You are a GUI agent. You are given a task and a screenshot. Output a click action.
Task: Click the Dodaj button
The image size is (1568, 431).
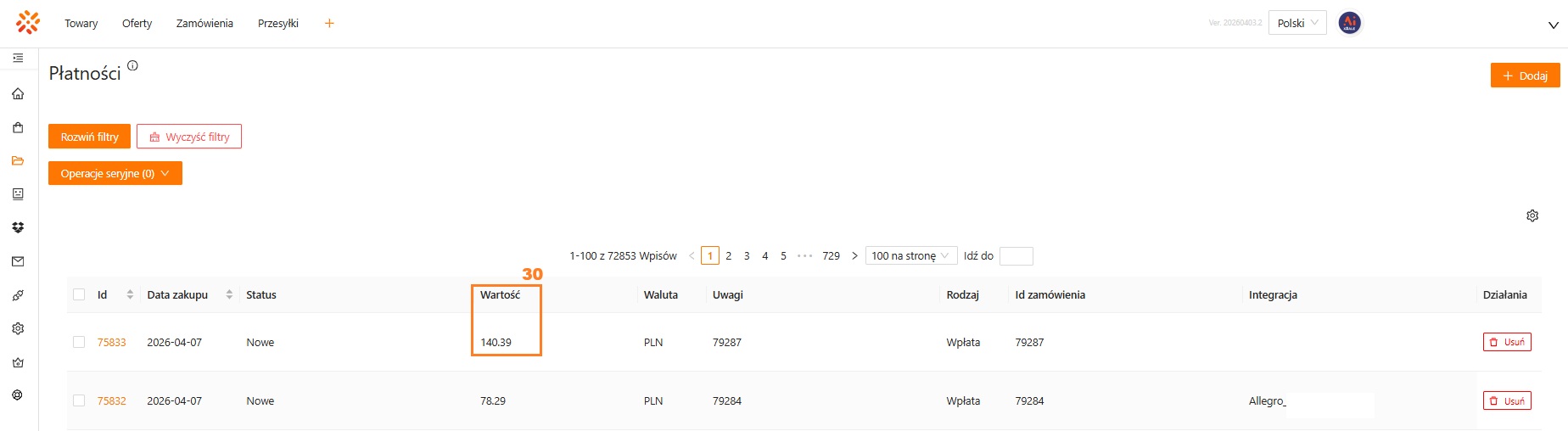point(1525,76)
